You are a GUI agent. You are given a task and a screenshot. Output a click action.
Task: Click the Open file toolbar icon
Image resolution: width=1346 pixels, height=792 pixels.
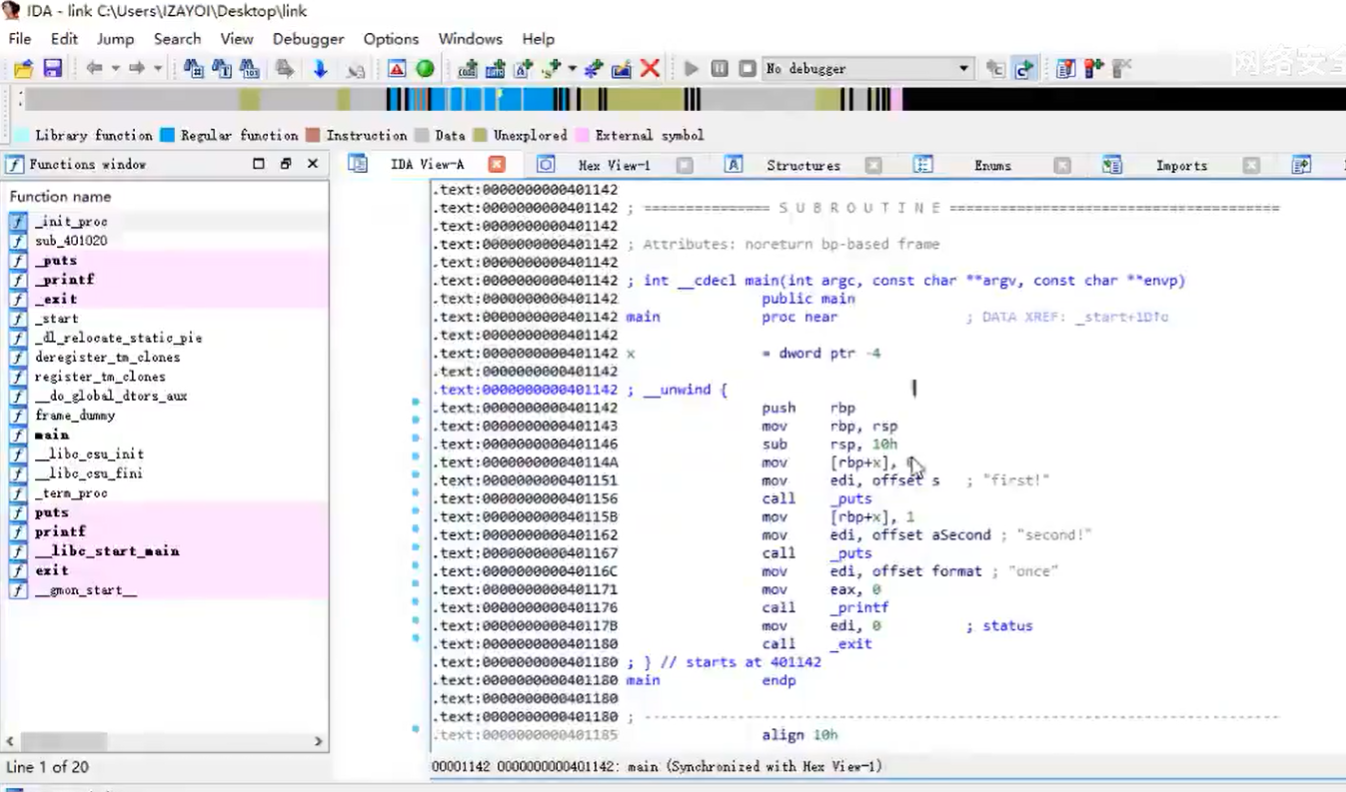(23, 69)
